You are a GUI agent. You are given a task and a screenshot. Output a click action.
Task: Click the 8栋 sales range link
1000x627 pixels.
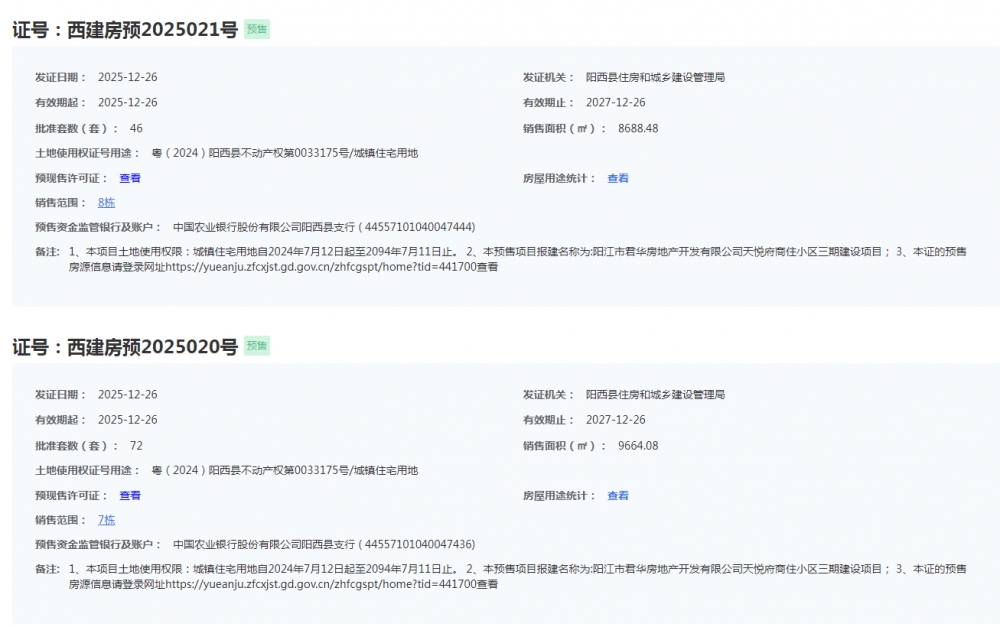(x=106, y=203)
